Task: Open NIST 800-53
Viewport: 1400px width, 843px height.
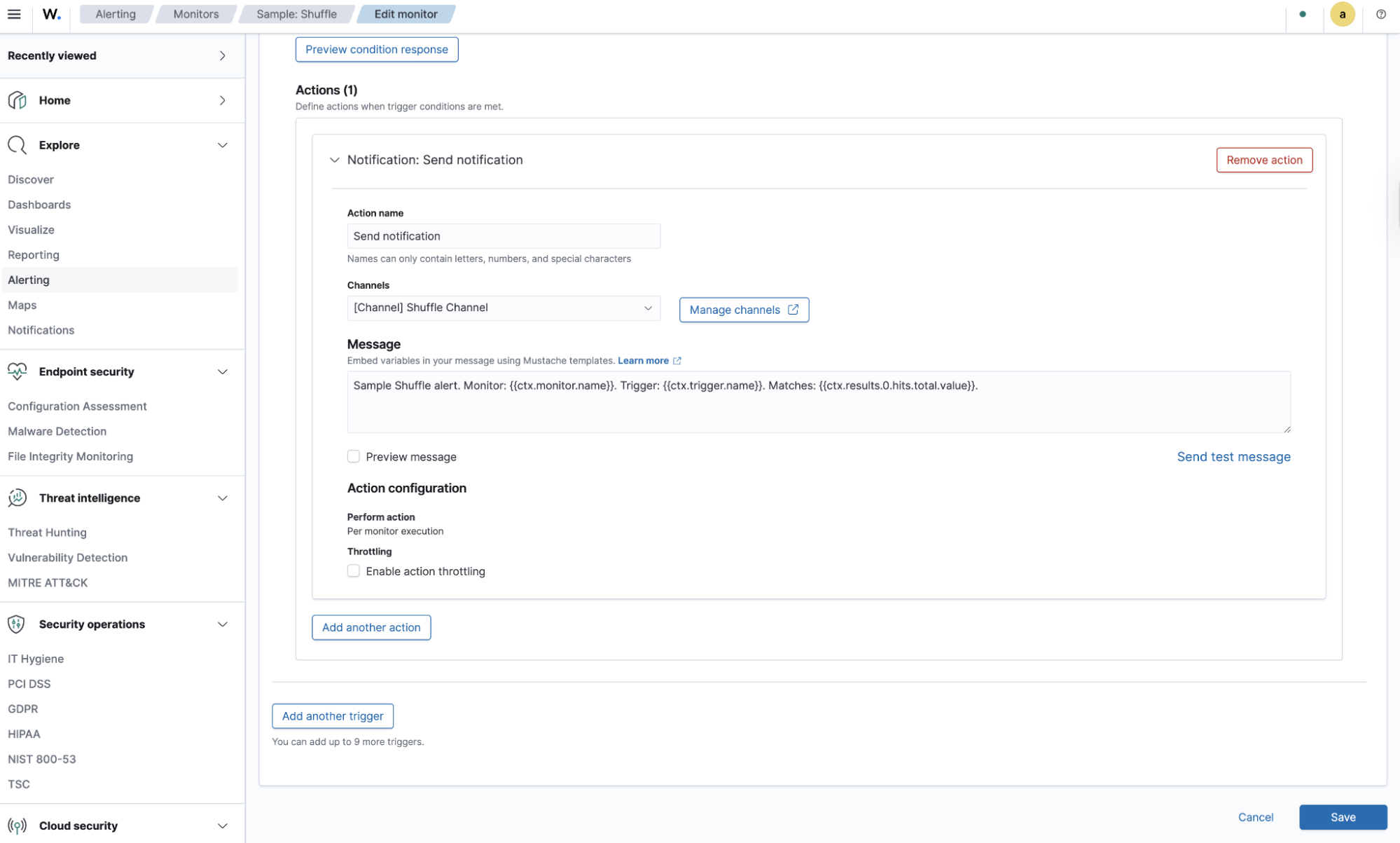Action: (x=41, y=759)
